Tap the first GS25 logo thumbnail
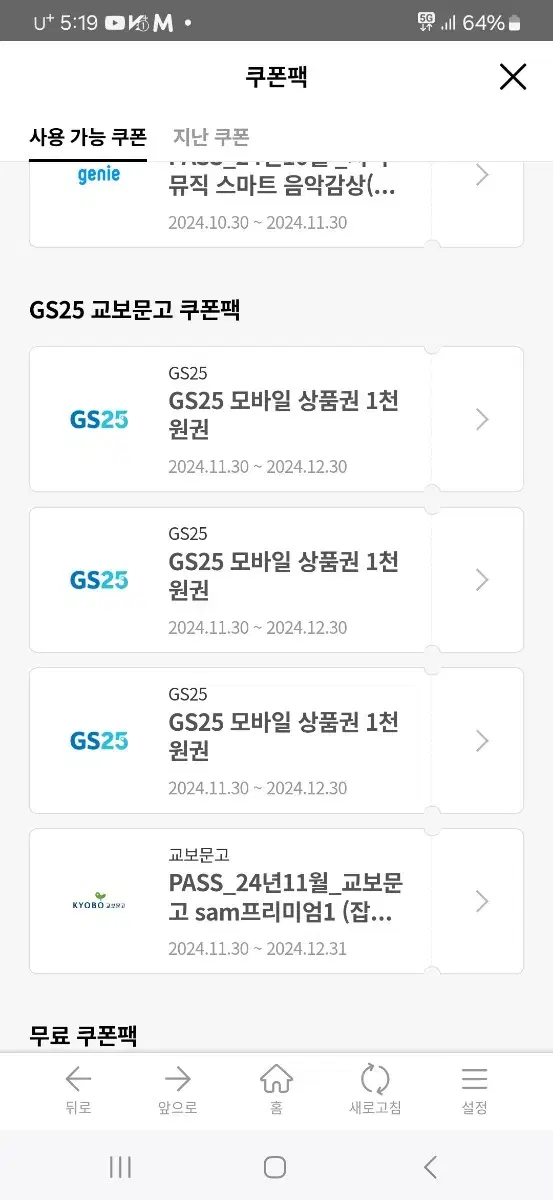The width and height of the screenshot is (553, 1200). click(99, 419)
